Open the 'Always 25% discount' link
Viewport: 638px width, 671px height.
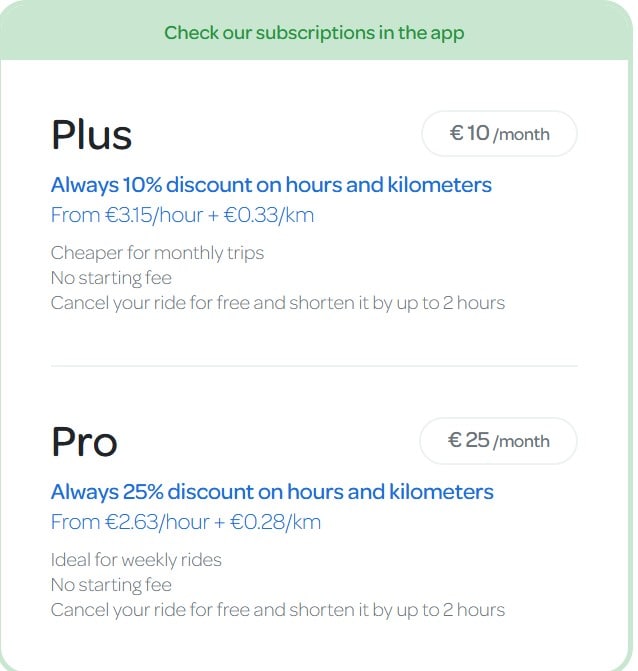pos(272,492)
